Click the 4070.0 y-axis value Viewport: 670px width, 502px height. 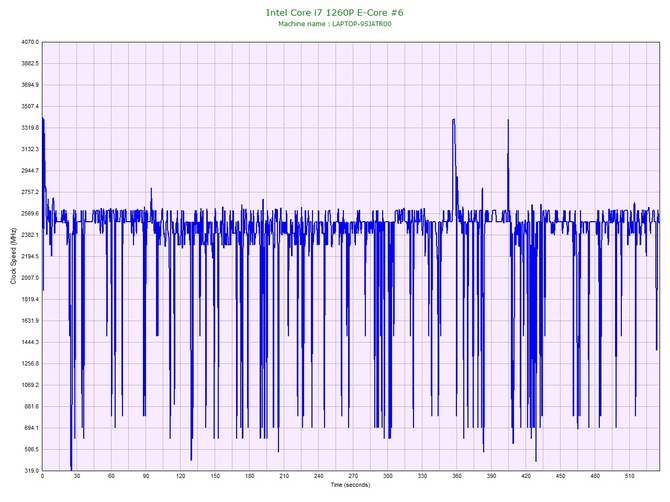[30, 42]
